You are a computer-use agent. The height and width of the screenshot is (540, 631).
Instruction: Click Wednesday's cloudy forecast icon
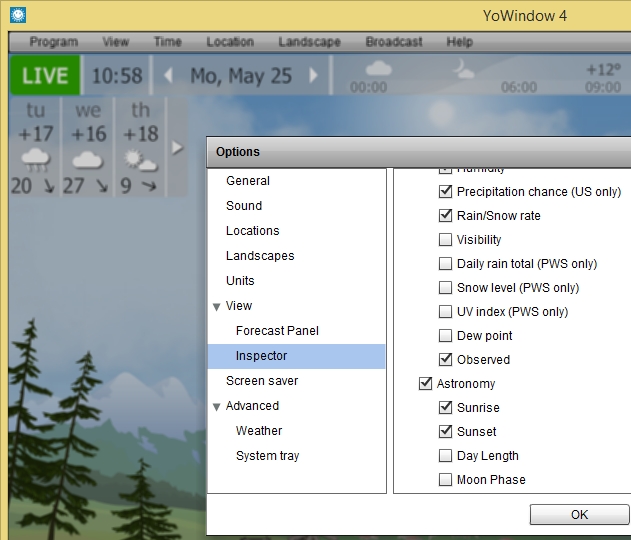tap(88, 160)
